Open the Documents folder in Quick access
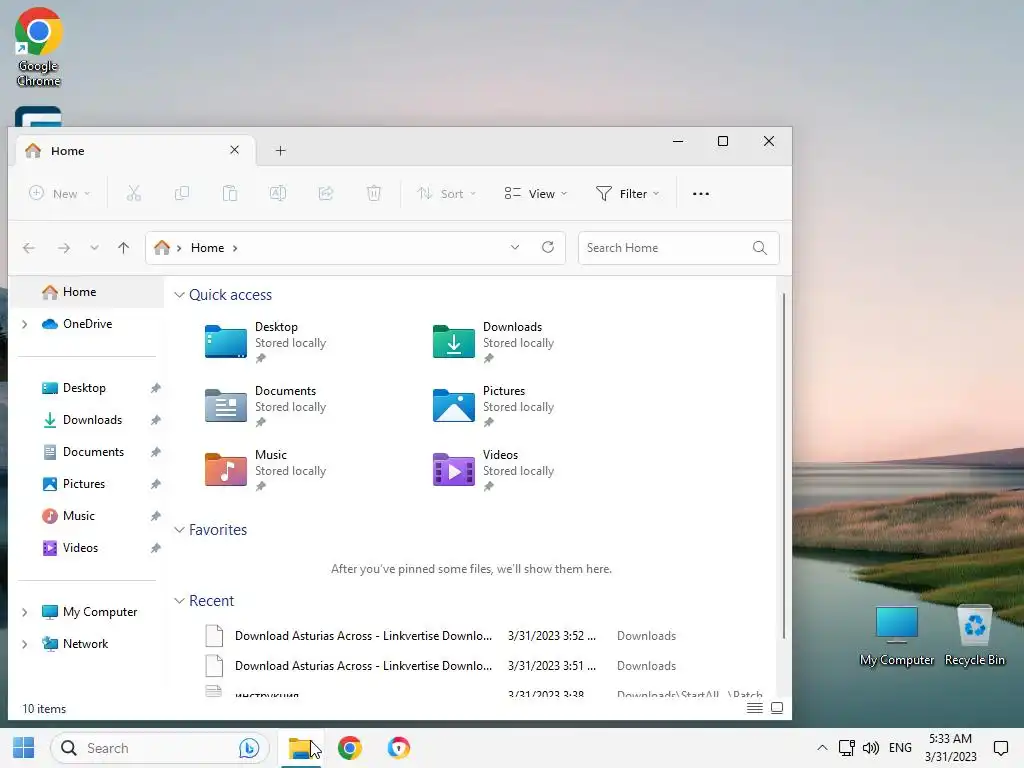The image size is (1024, 768). 264,406
